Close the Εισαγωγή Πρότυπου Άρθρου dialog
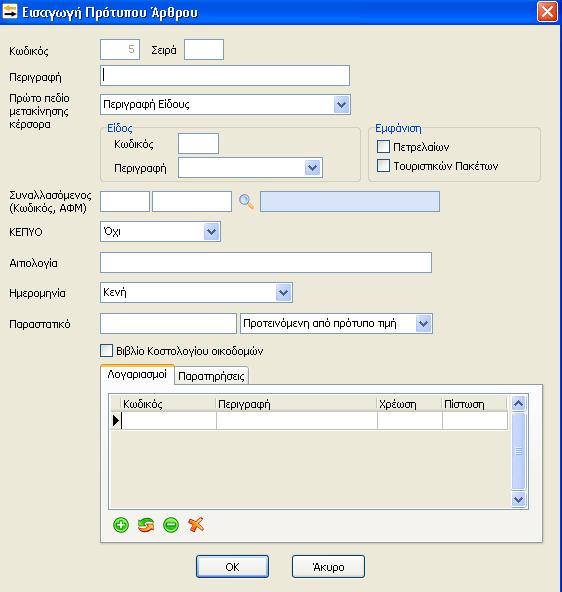Image resolution: width=562 pixels, height=592 pixels. click(x=547, y=12)
